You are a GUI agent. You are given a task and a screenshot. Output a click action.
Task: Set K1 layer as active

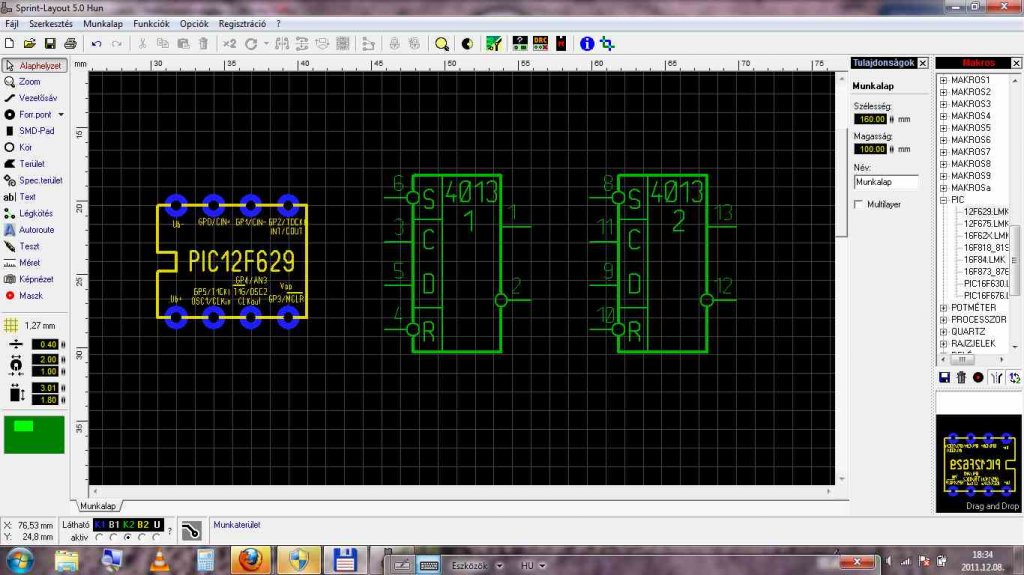pos(99,537)
